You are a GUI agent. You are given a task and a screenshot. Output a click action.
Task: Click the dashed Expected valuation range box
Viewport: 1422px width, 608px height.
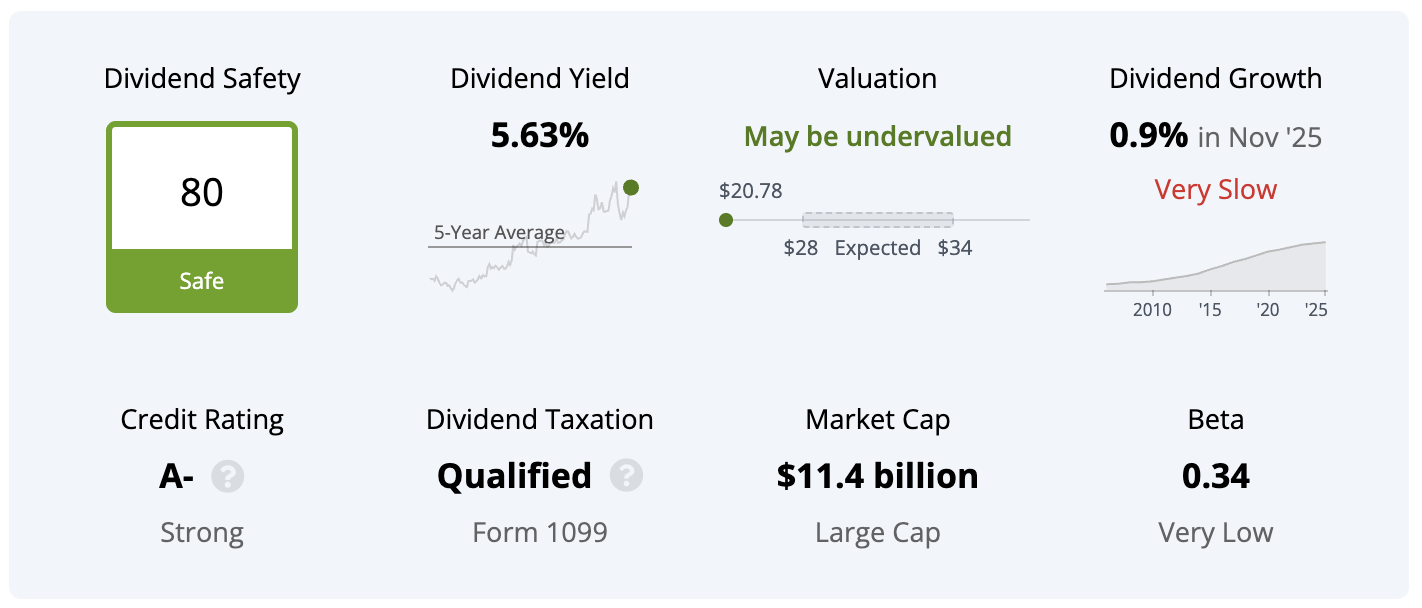tap(878, 219)
